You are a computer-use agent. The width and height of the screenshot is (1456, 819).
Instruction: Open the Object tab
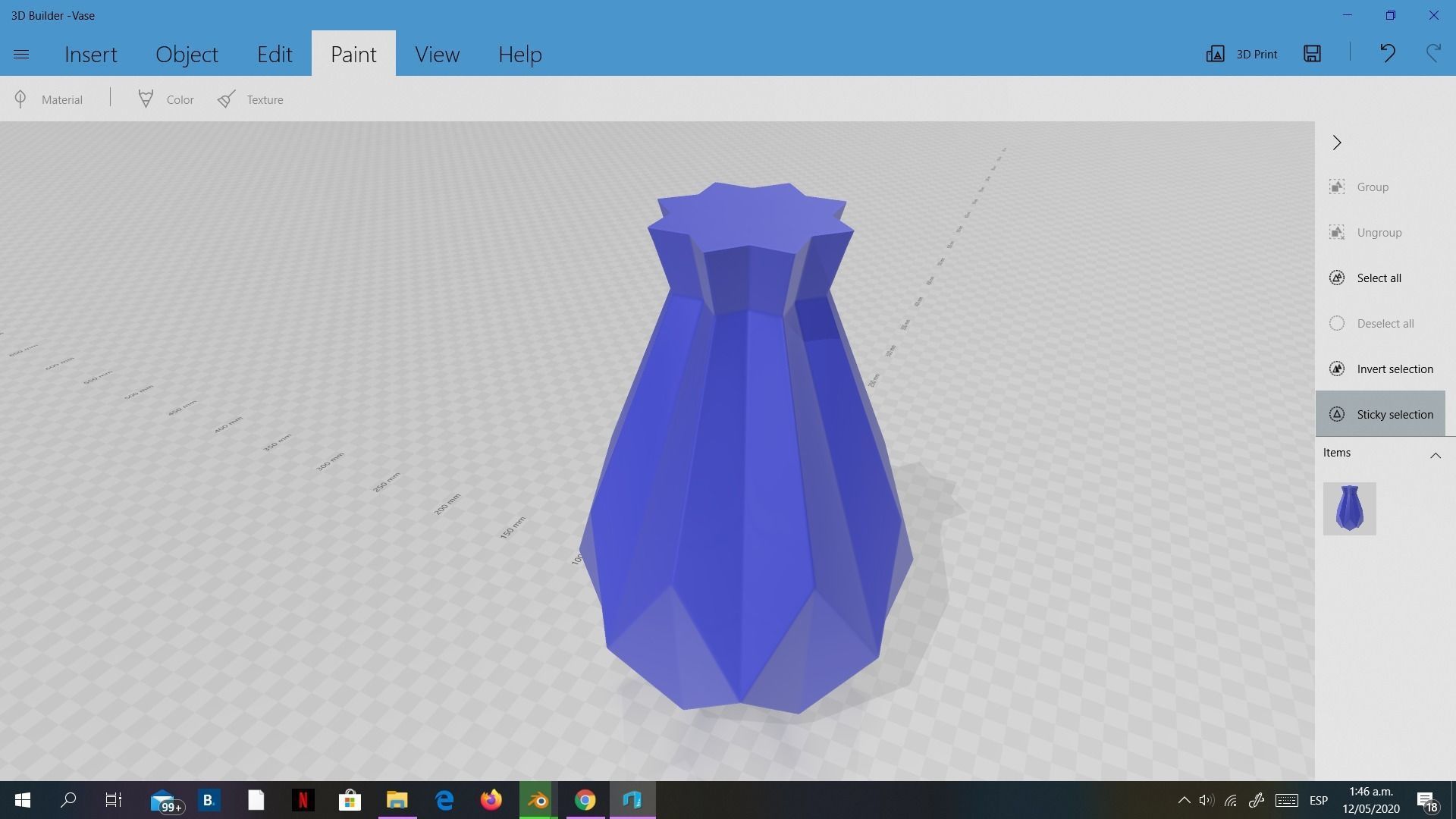click(187, 54)
